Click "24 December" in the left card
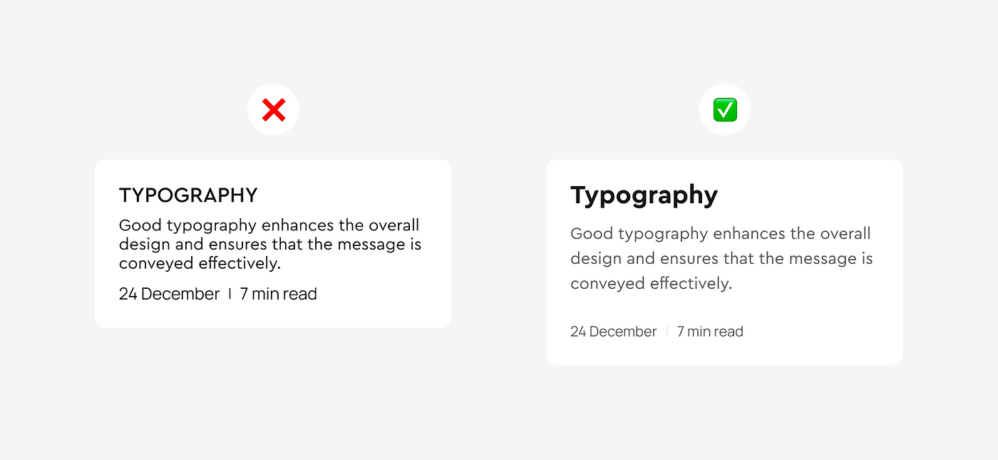The height and width of the screenshot is (460, 998). tap(169, 294)
